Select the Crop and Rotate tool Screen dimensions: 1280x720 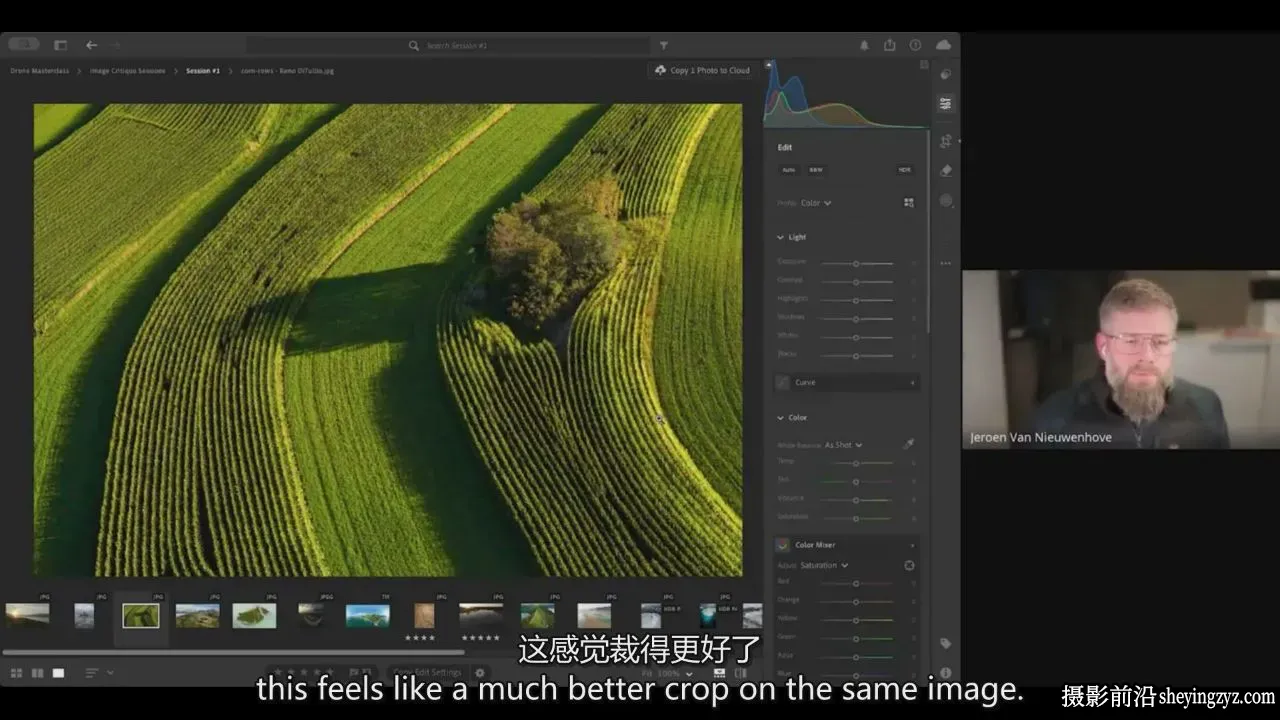point(945,142)
